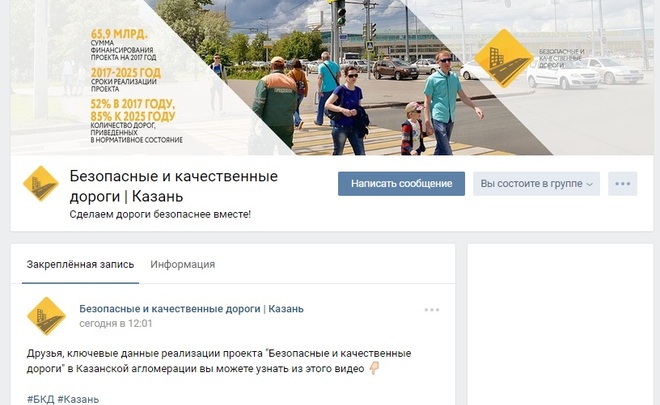
Task: Open the group avatar beside the title
Action: pos(40,184)
